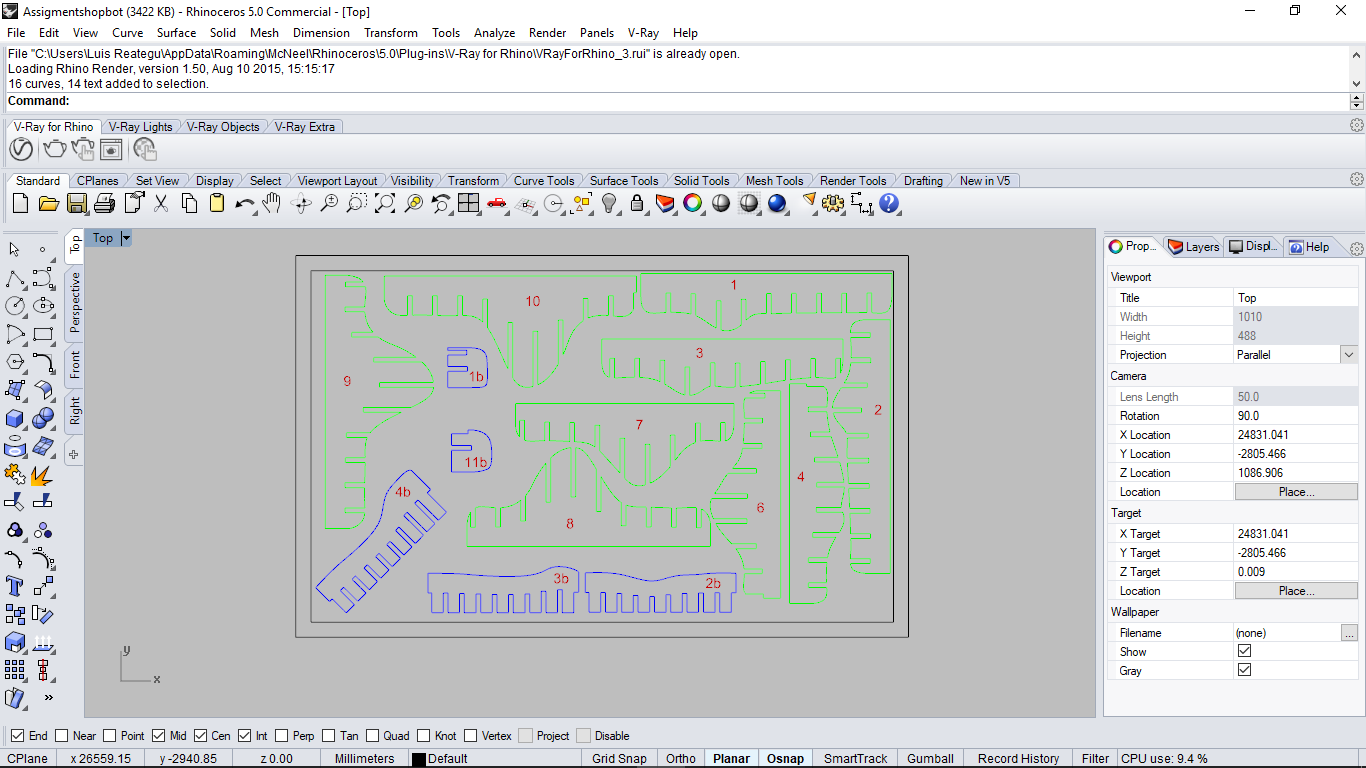Open help with the blue question mark icon
The width and height of the screenshot is (1366, 768).
(x=889, y=204)
